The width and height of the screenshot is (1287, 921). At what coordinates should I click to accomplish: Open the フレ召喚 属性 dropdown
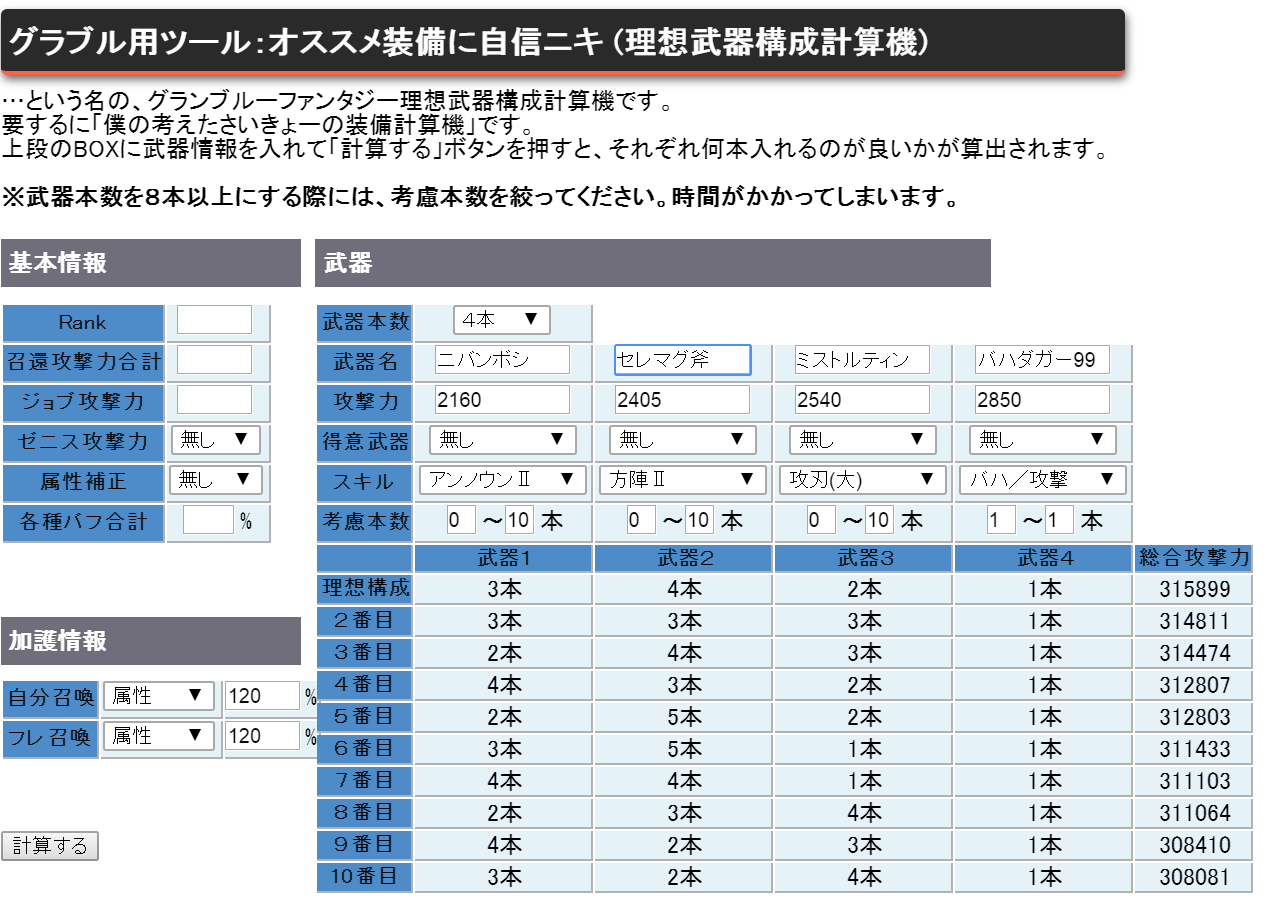159,736
